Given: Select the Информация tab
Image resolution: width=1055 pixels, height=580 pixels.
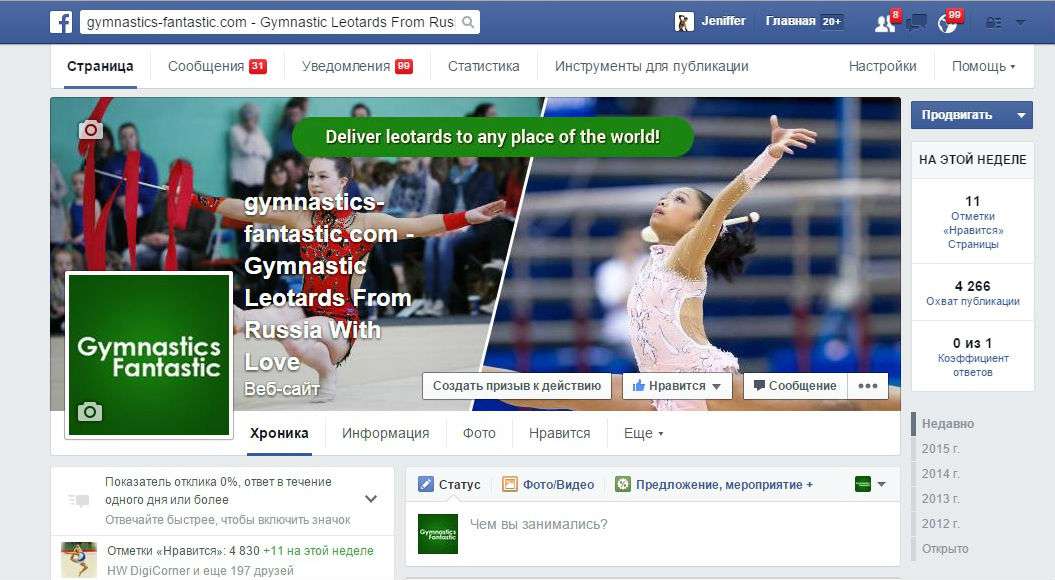Looking at the screenshot, I should 386,433.
